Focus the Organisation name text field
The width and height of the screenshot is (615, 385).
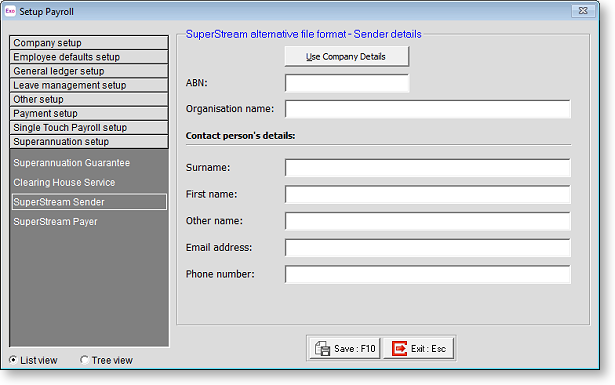[x=428, y=109]
